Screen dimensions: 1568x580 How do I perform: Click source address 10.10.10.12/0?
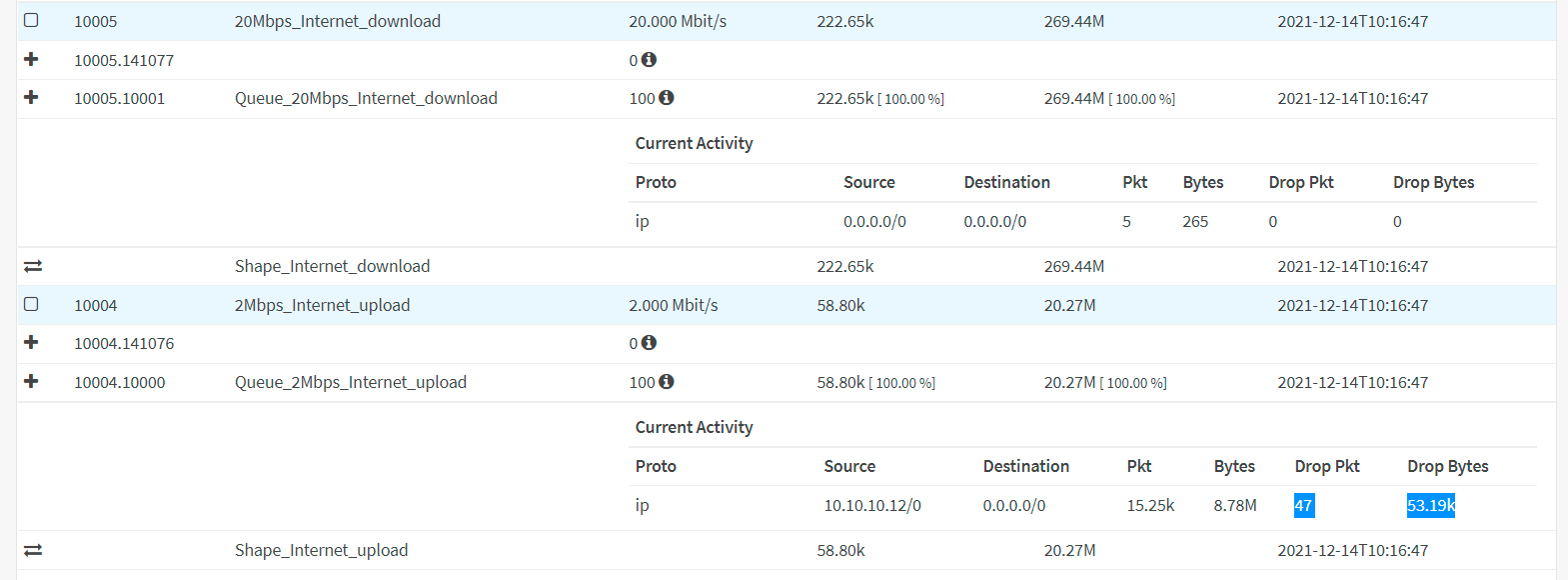pyautogui.click(x=871, y=506)
